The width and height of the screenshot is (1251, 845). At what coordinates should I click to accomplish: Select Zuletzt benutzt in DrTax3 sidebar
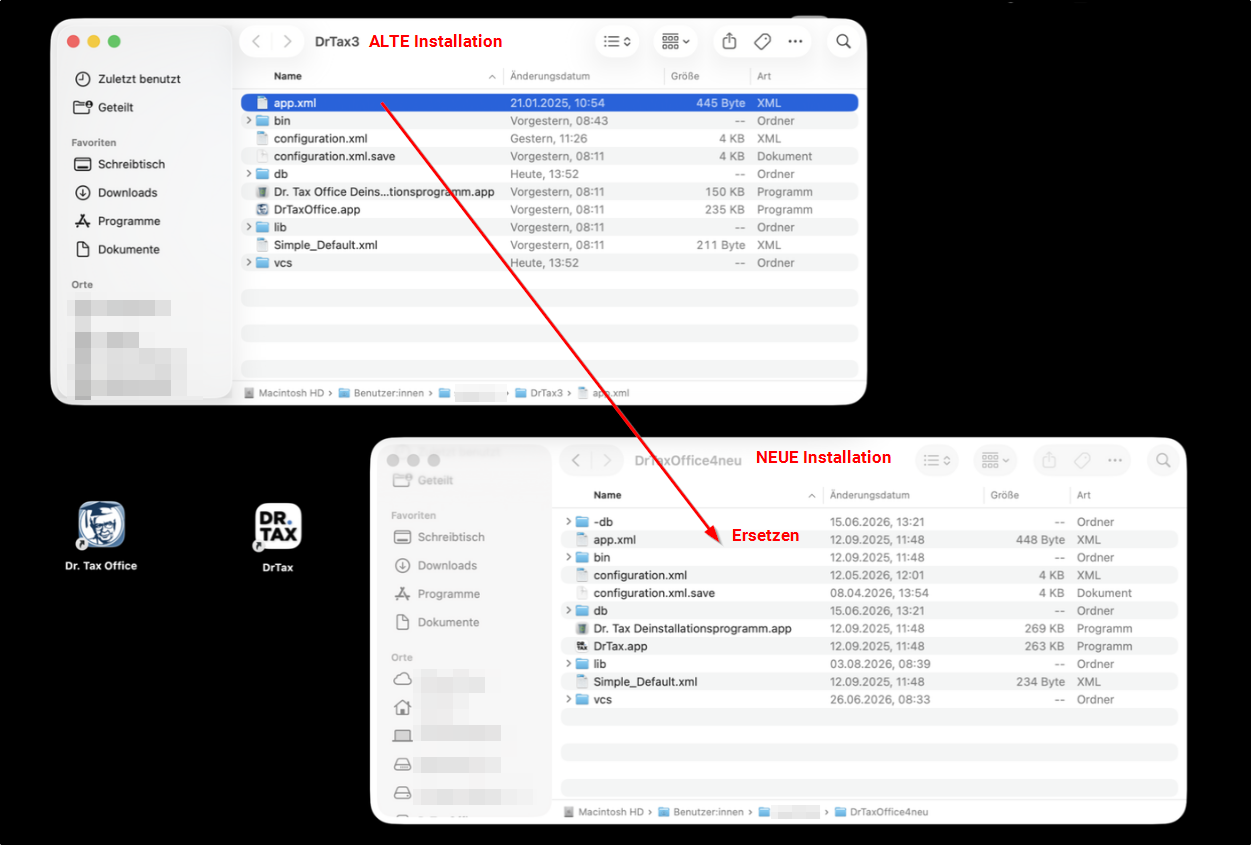(x=127, y=79)
